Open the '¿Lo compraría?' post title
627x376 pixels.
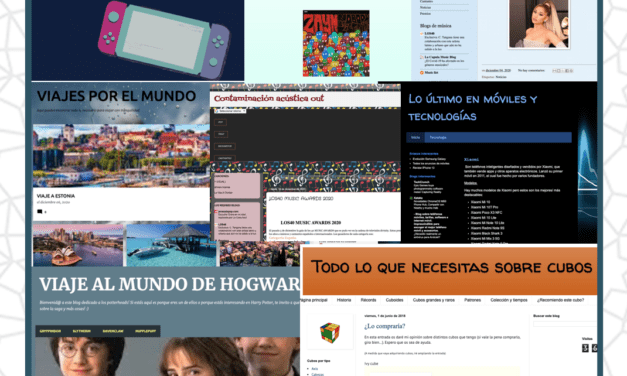385,326
